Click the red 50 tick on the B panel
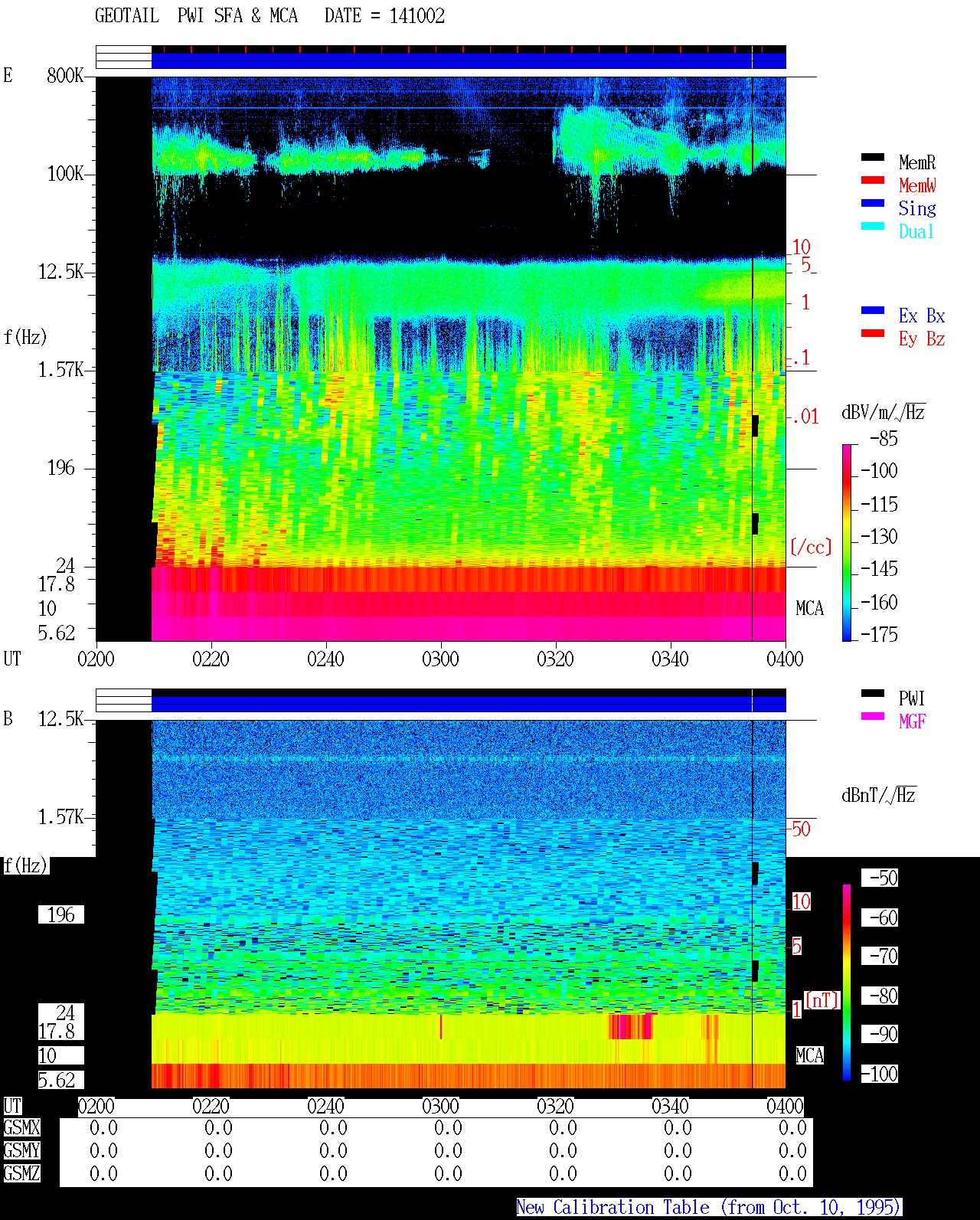This screenshot has height=1220, width=980. 801,829
